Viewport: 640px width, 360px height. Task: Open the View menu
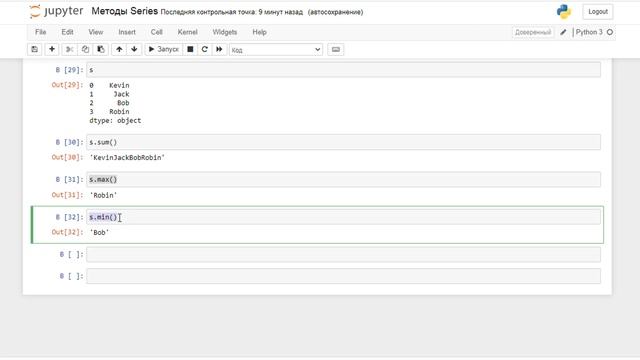[96, 32]
